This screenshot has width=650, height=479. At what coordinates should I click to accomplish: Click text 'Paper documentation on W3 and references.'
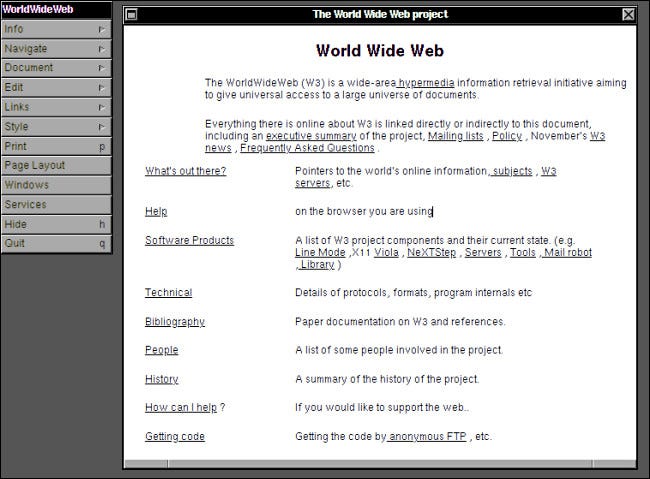(x=400, y=322)
